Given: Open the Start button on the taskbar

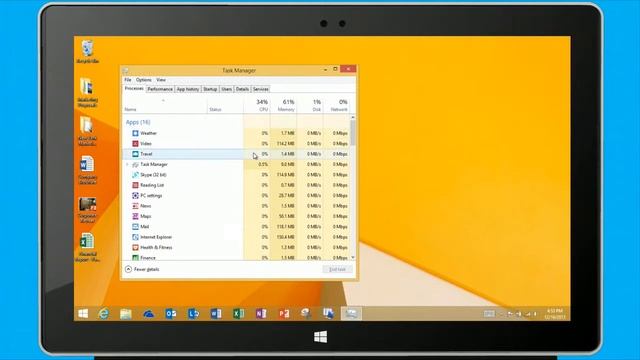Looking at the screenshot, I should click(83, 313).
